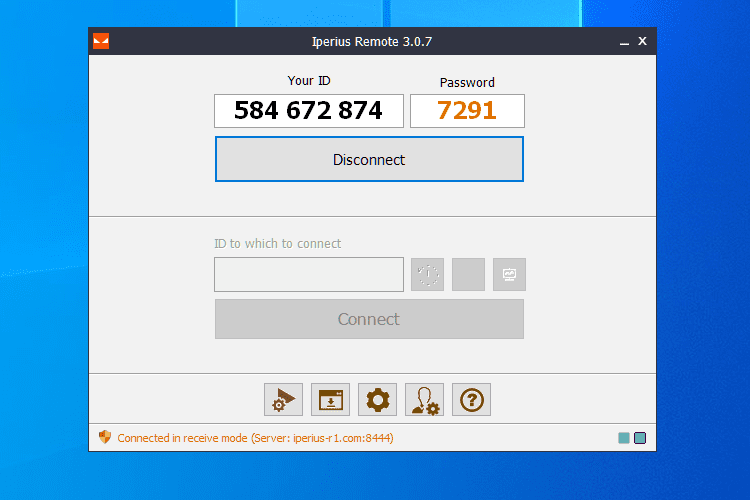Click the blank grey square button beside history
This screenshot has height=500, width=750.
[468, 275]
